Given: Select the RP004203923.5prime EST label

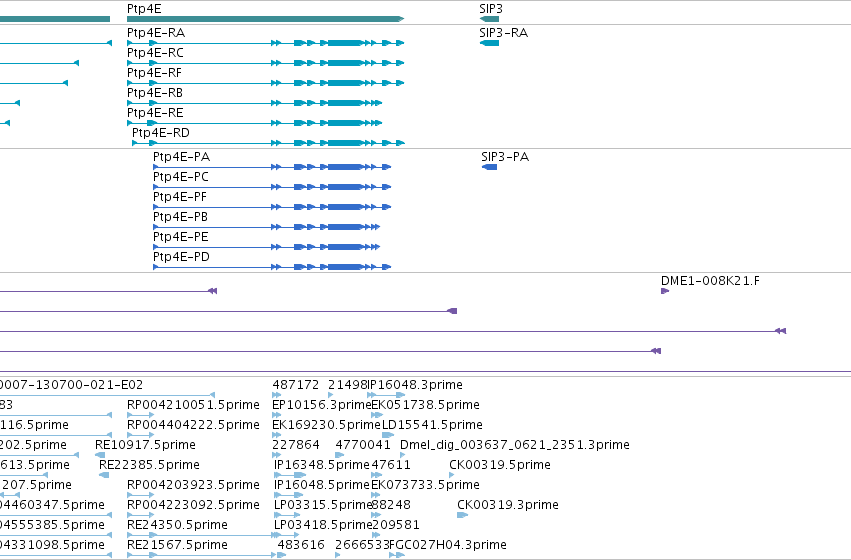Looking at the screenshot, I should (193, 485).
